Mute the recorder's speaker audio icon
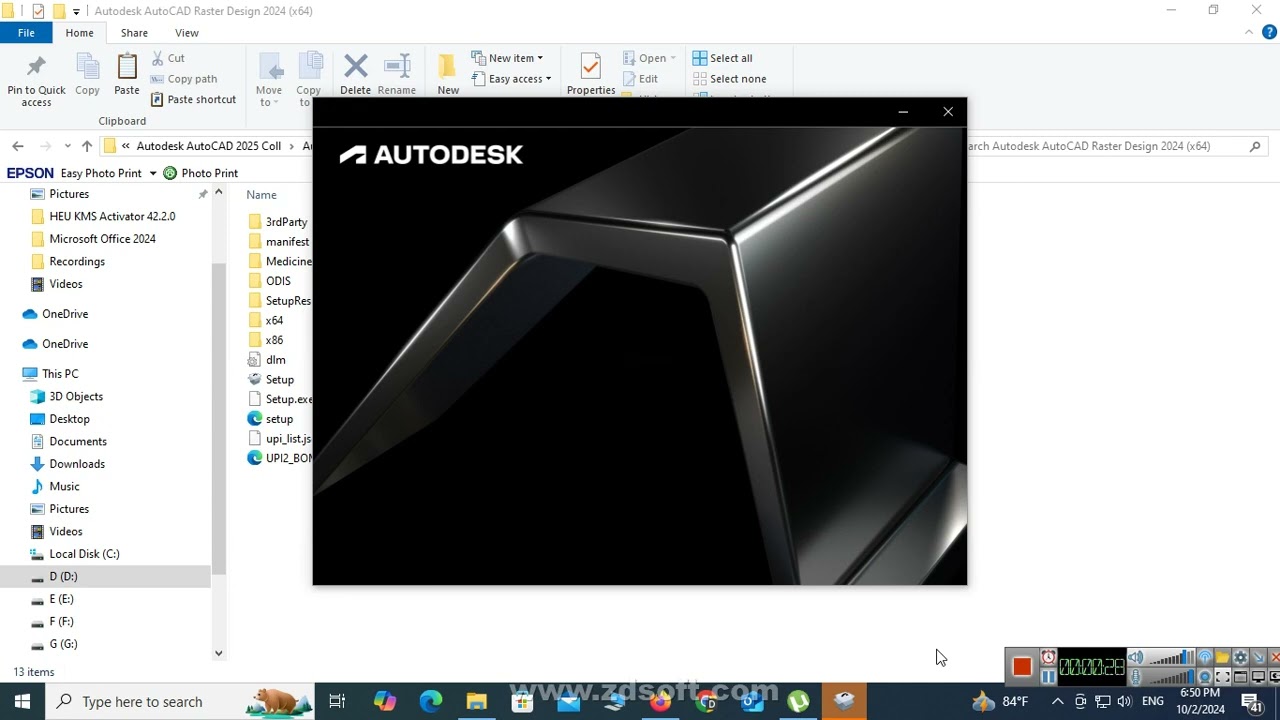The height and width of the screenshot is (720, 1280). point(1135,657)
